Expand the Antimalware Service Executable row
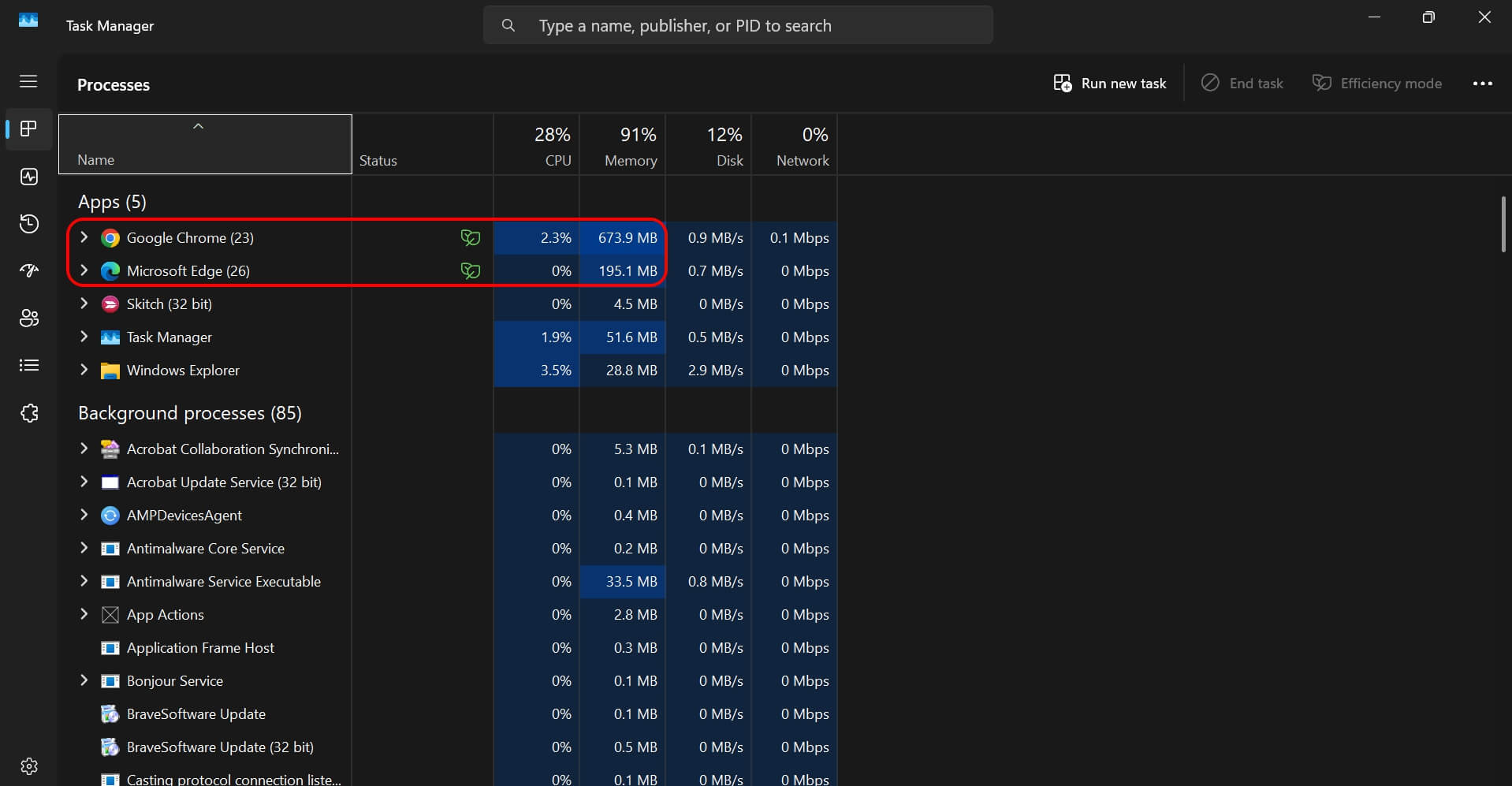Viewport: 1512px width, 786px height. point(84,581)
